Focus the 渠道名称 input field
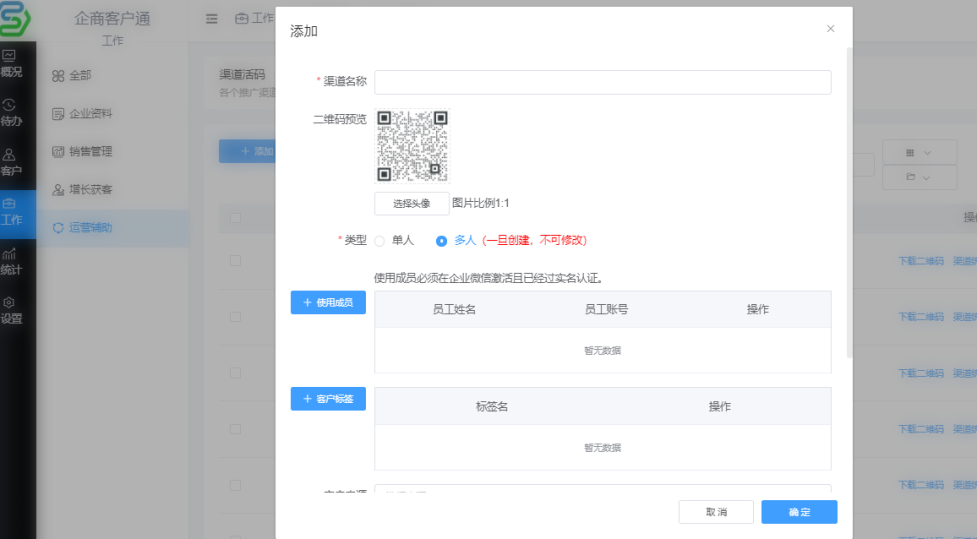977x539 pixels. click(603, 82)
